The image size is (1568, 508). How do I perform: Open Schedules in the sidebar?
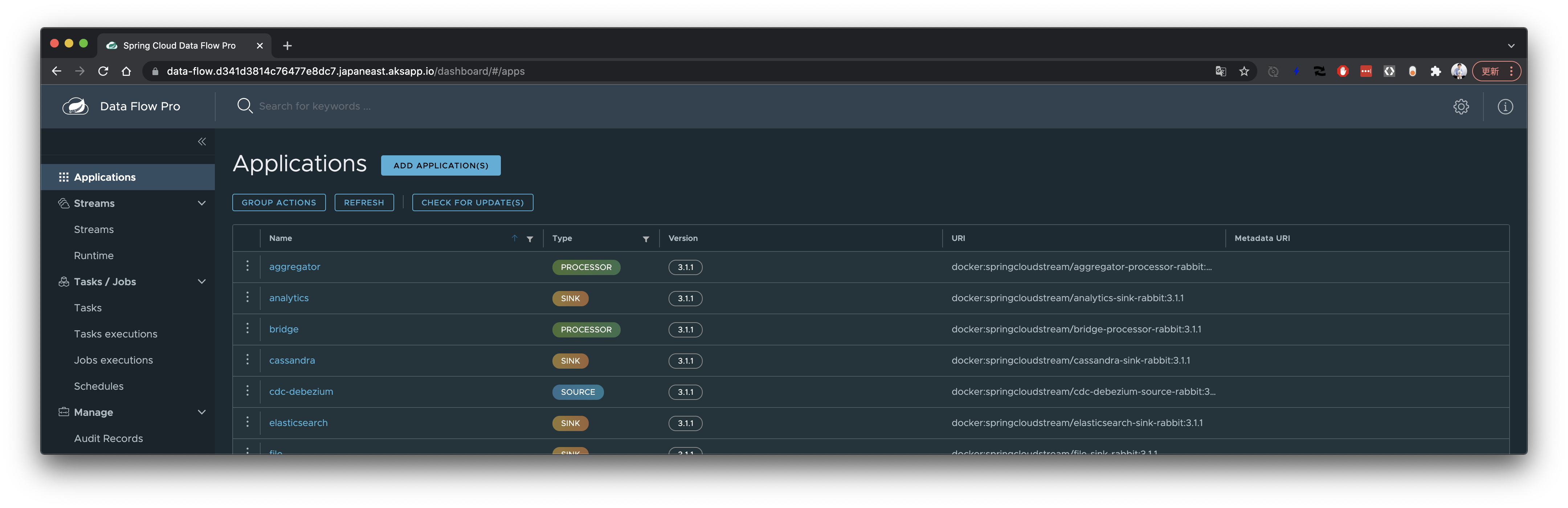99,386
